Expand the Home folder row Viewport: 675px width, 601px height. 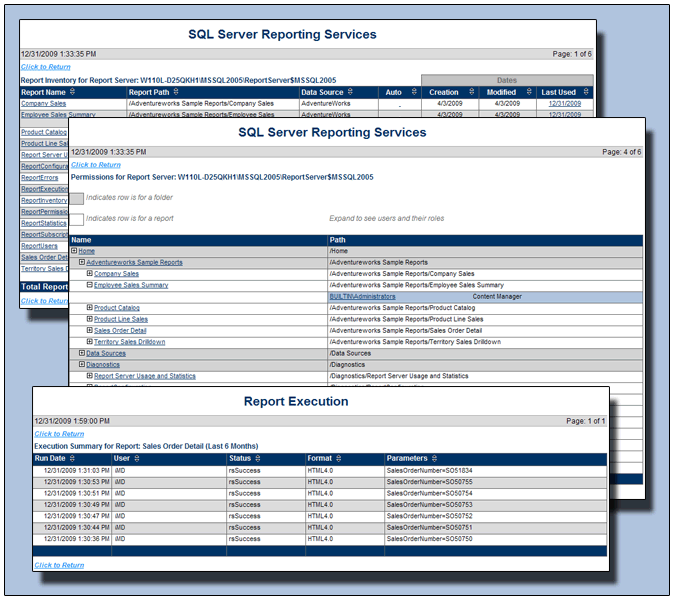pyautogui.click(x=74, y=251)
